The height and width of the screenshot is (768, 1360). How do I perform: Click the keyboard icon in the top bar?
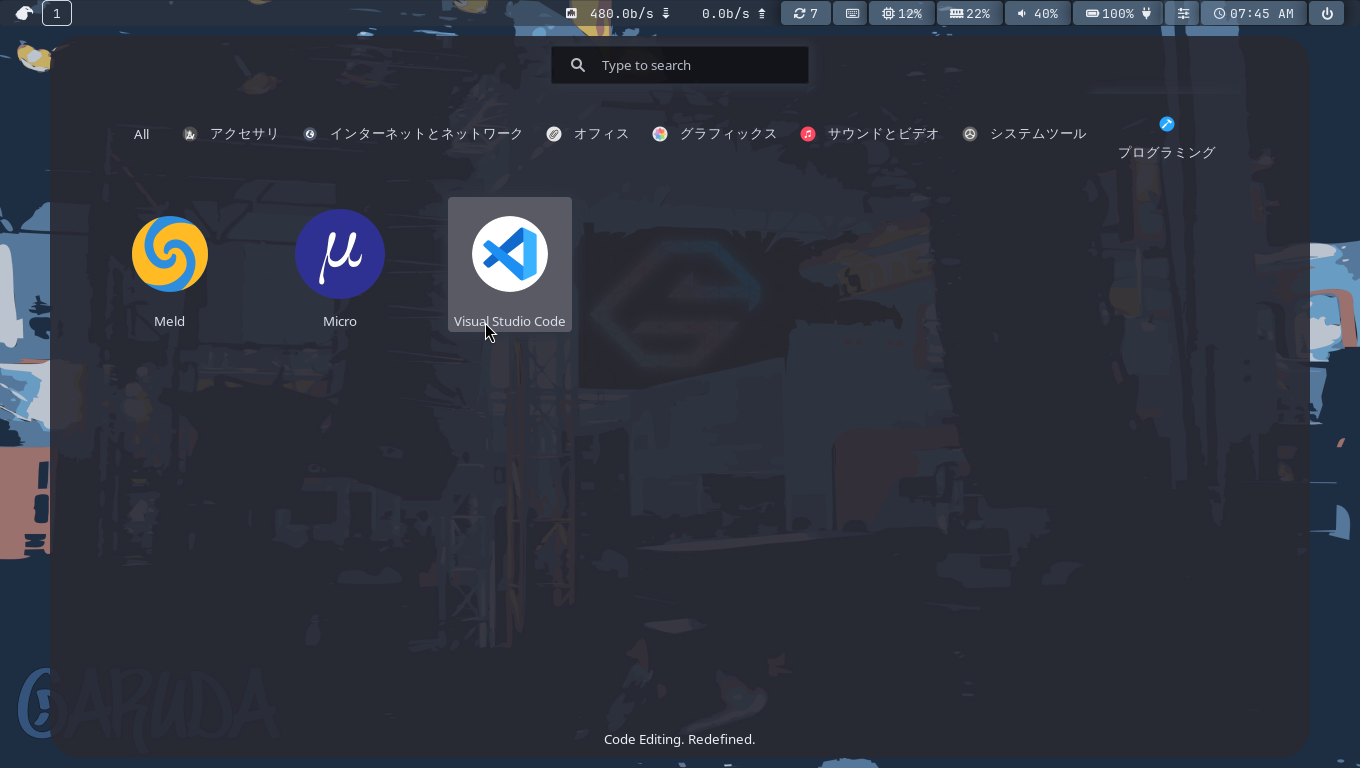(x=852, y=13)
